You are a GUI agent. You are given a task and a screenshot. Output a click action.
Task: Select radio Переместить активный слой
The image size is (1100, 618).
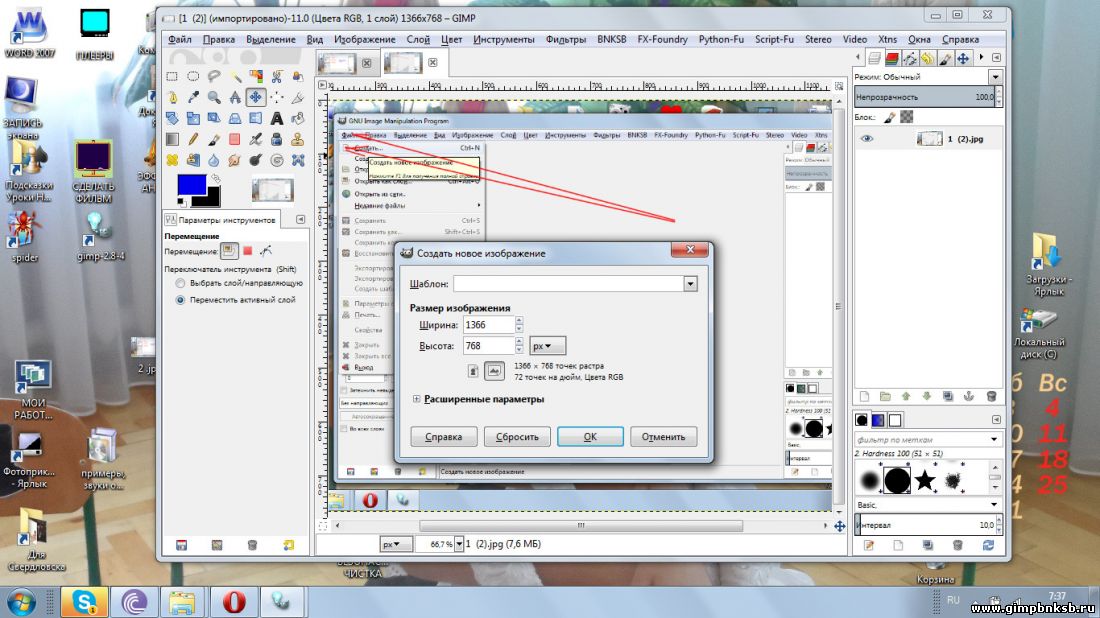tap(180, 300)
